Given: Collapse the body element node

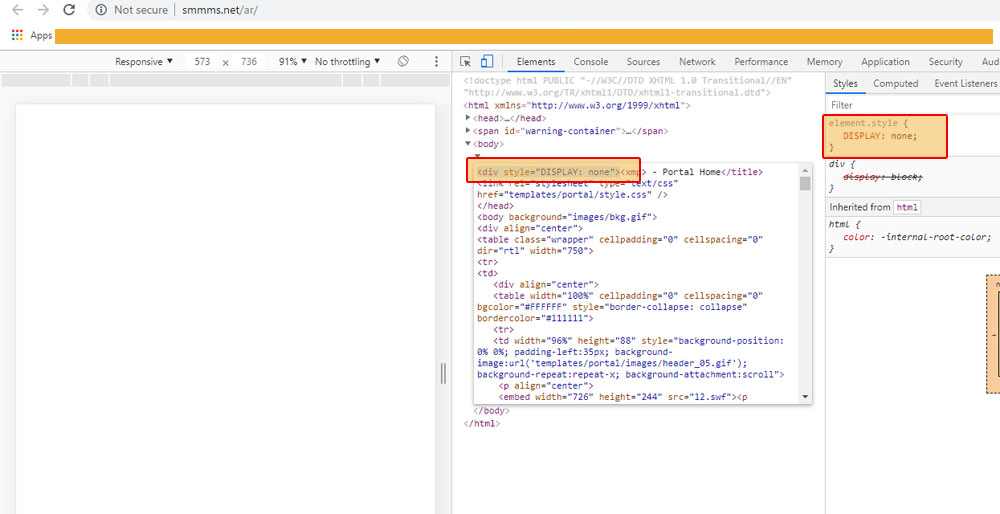Looking at the screenshot, I should [x=469, y=144].
